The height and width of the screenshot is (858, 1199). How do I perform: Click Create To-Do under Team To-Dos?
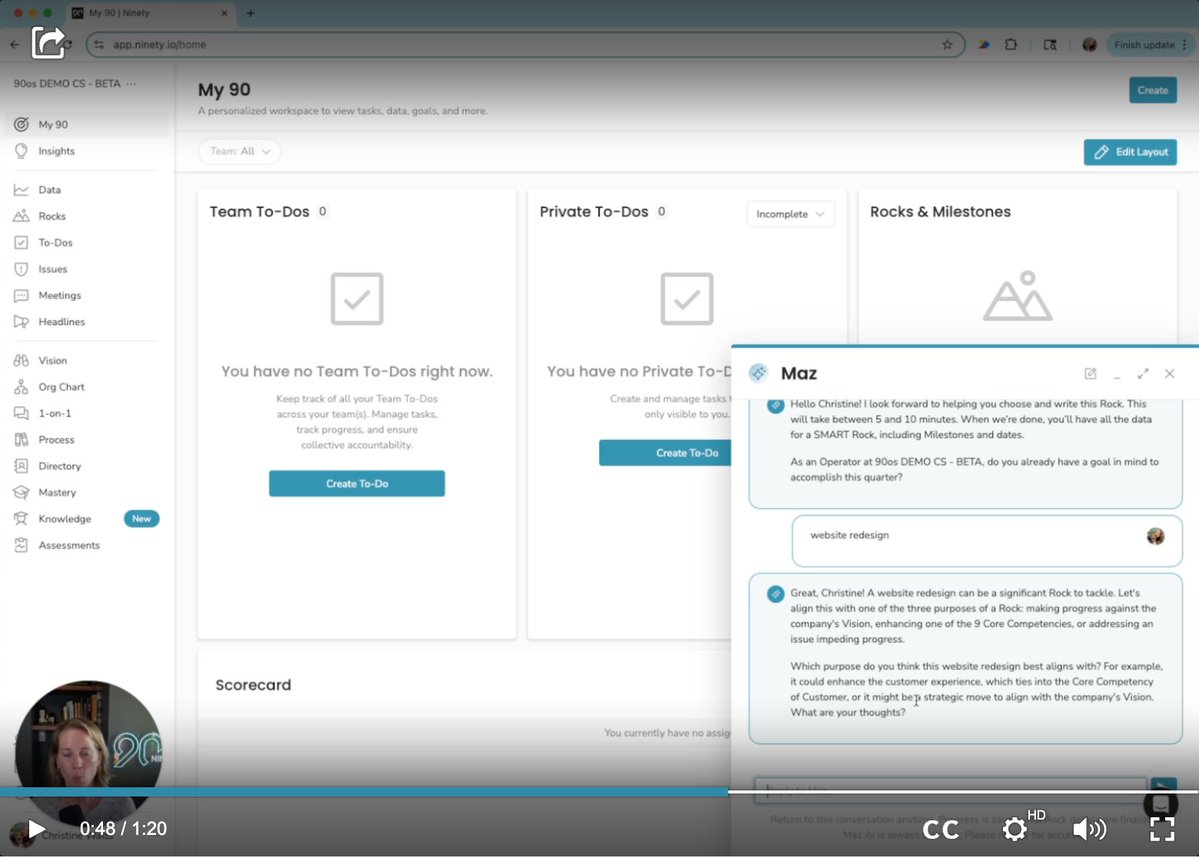[357, 483]
